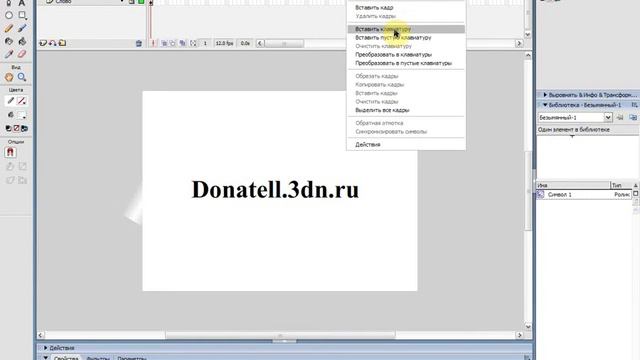Screen dimensions: 640x360
Task: Delete layer with trash icon
Action: (x=139, y=43)
